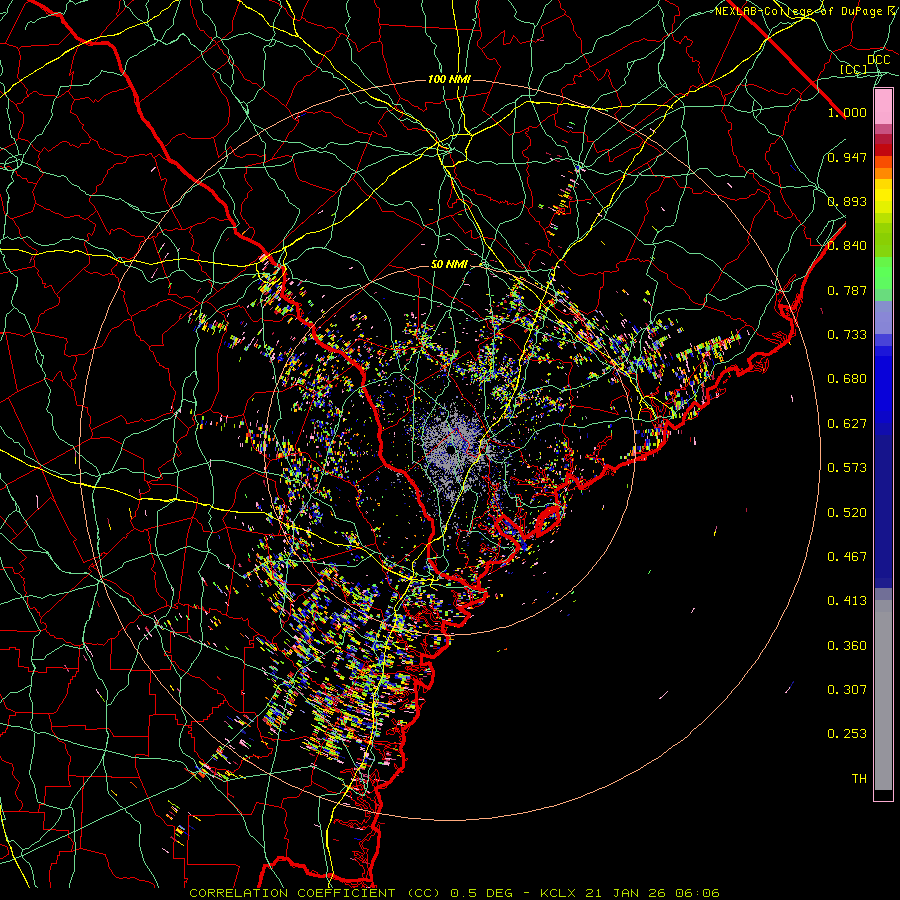Screen dimensions: 900x900
Task: Click the 0.947 value on the scale
Action: pos(847,157)
